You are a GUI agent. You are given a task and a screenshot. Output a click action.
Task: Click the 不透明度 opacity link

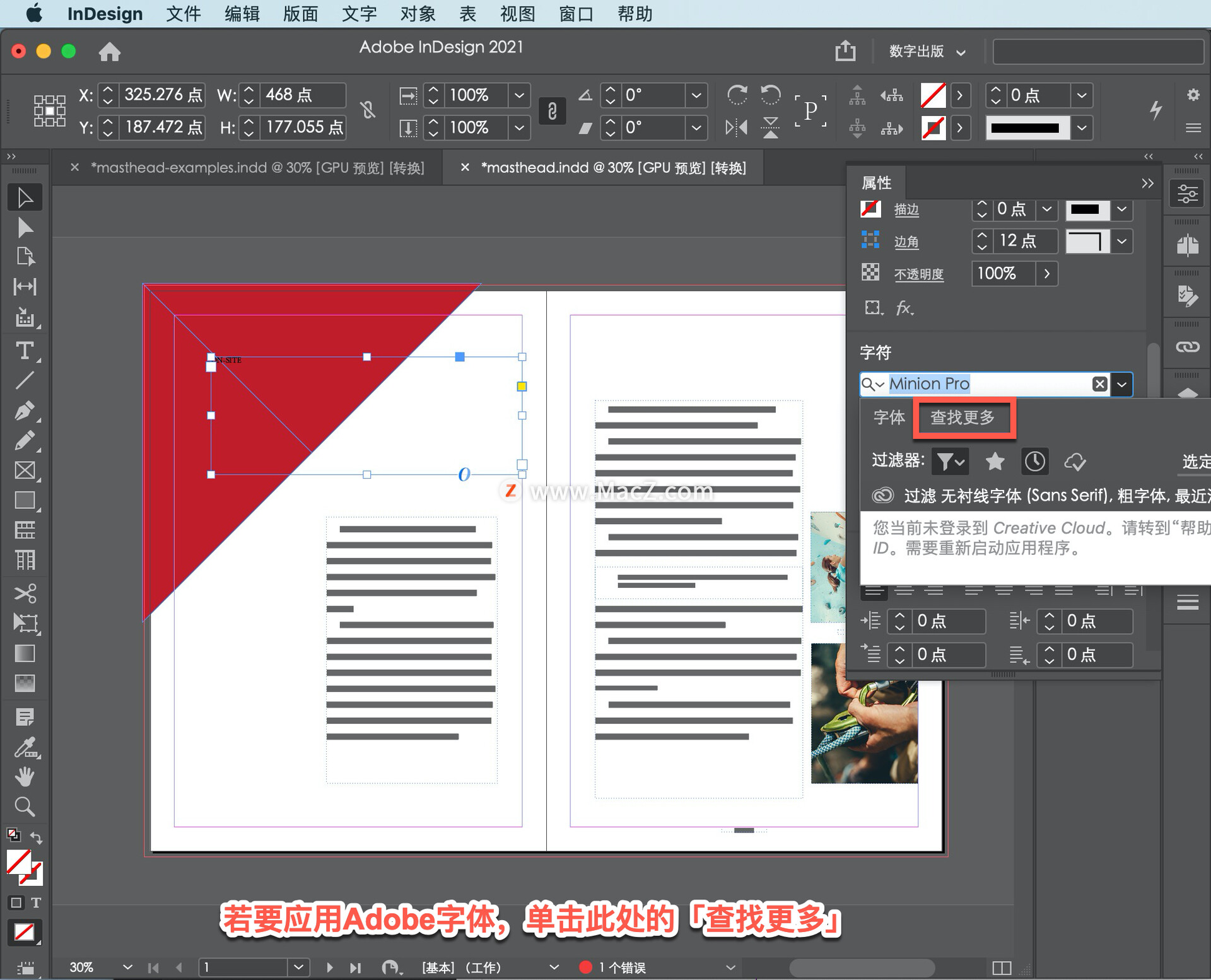point(919,274)
